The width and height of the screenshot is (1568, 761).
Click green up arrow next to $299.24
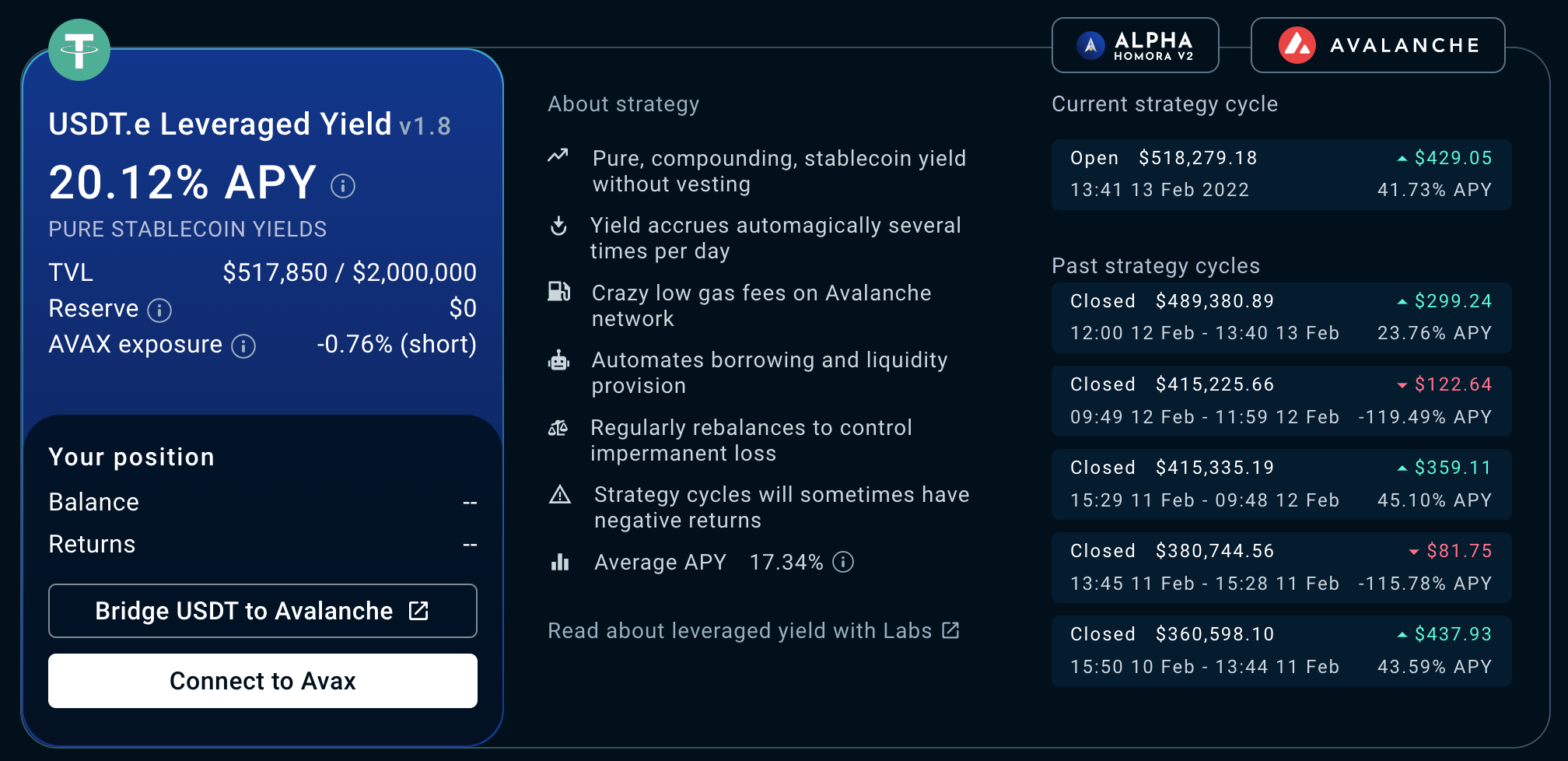[1402, 302]
